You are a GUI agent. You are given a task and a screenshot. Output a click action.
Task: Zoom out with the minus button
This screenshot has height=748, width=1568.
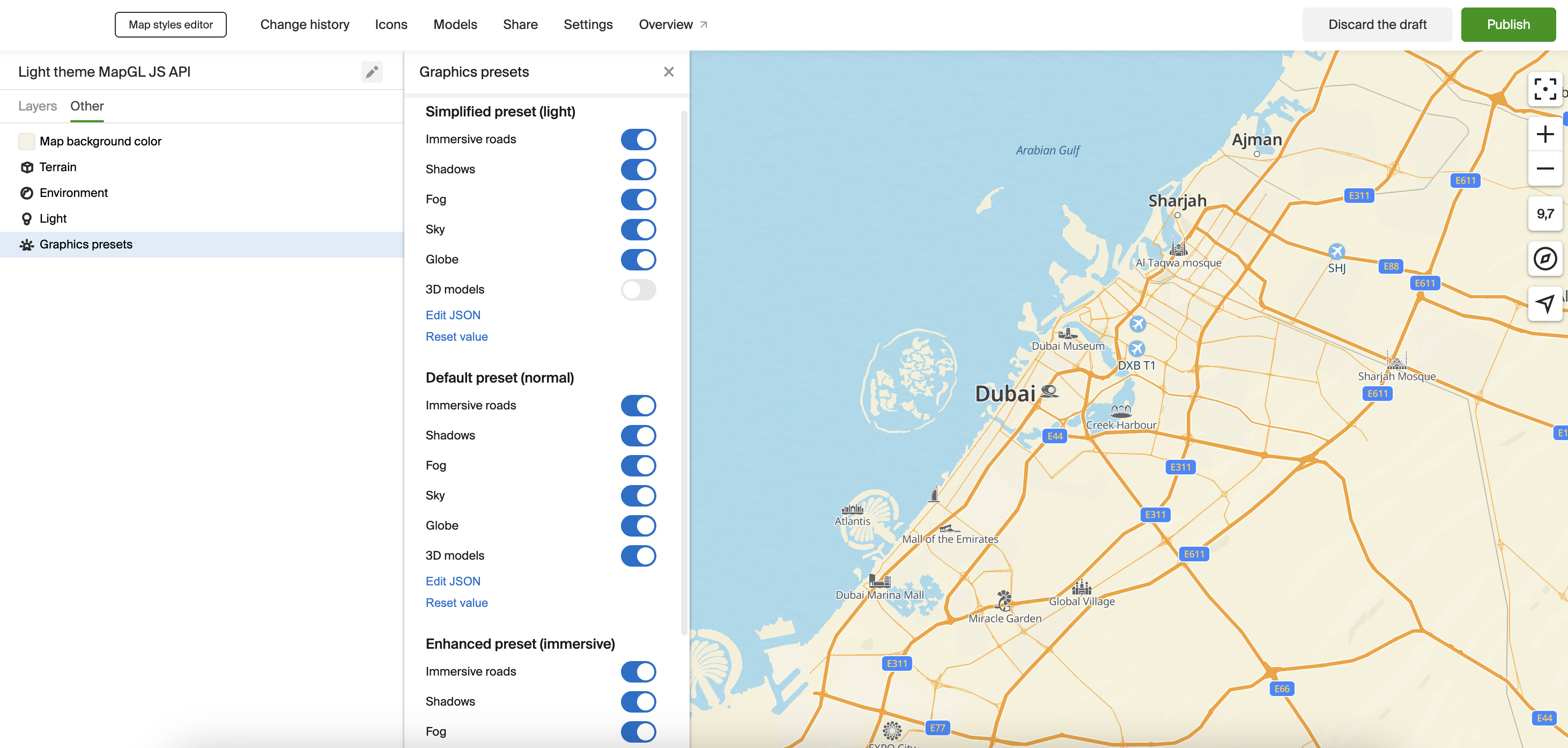coord(1544,168)
